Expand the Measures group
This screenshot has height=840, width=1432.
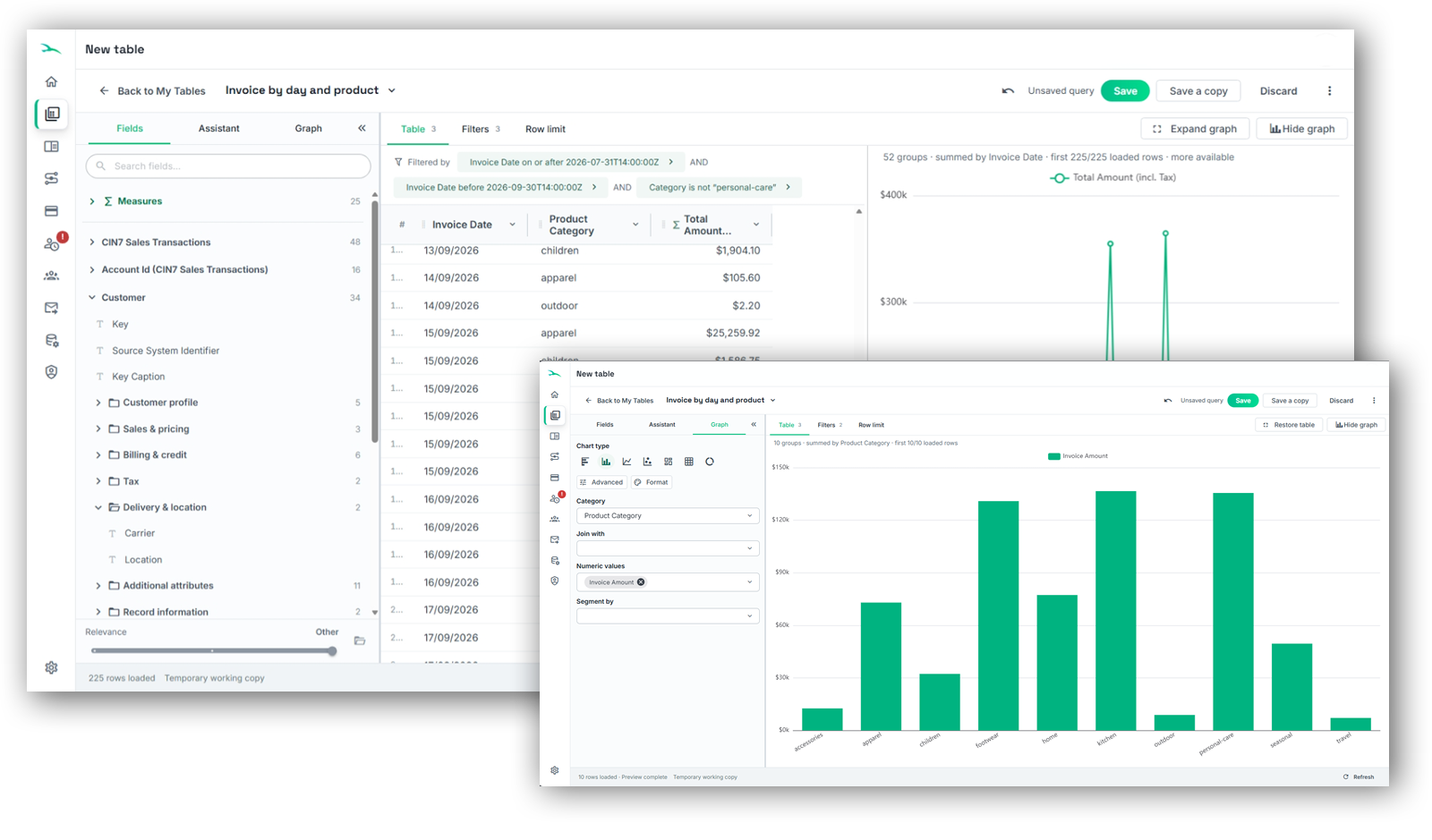point(91,201)
